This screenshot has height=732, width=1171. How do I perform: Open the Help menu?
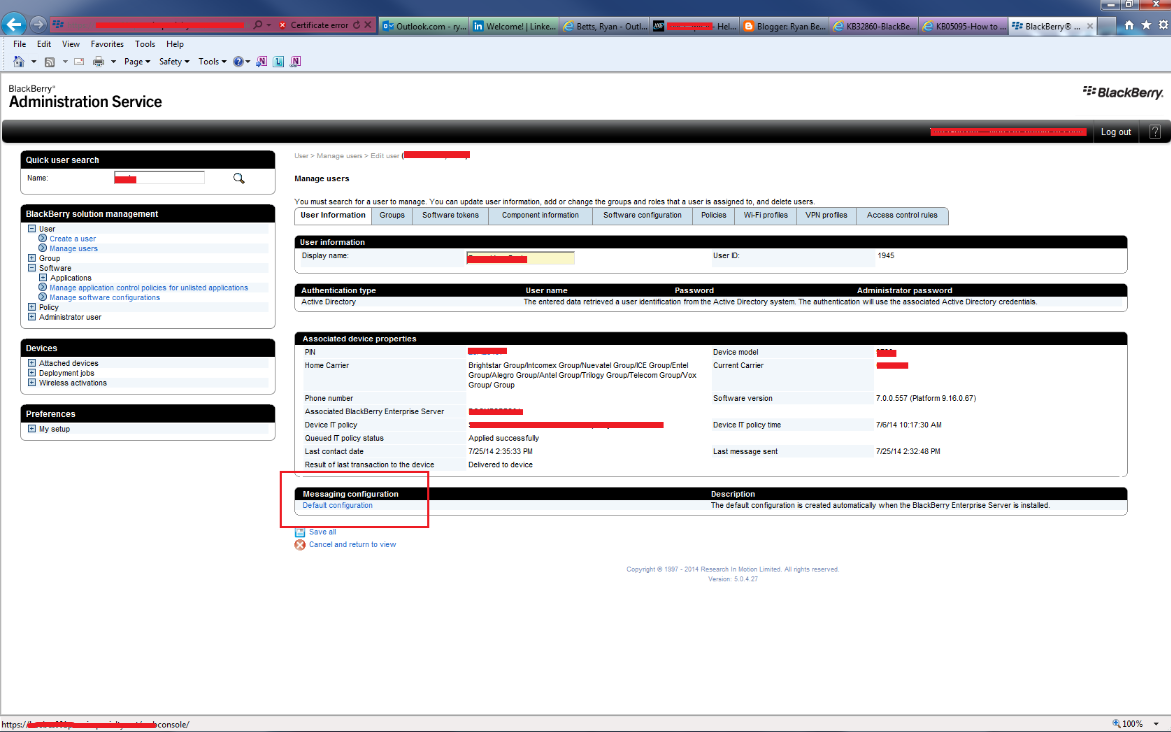tap(175, 44)
